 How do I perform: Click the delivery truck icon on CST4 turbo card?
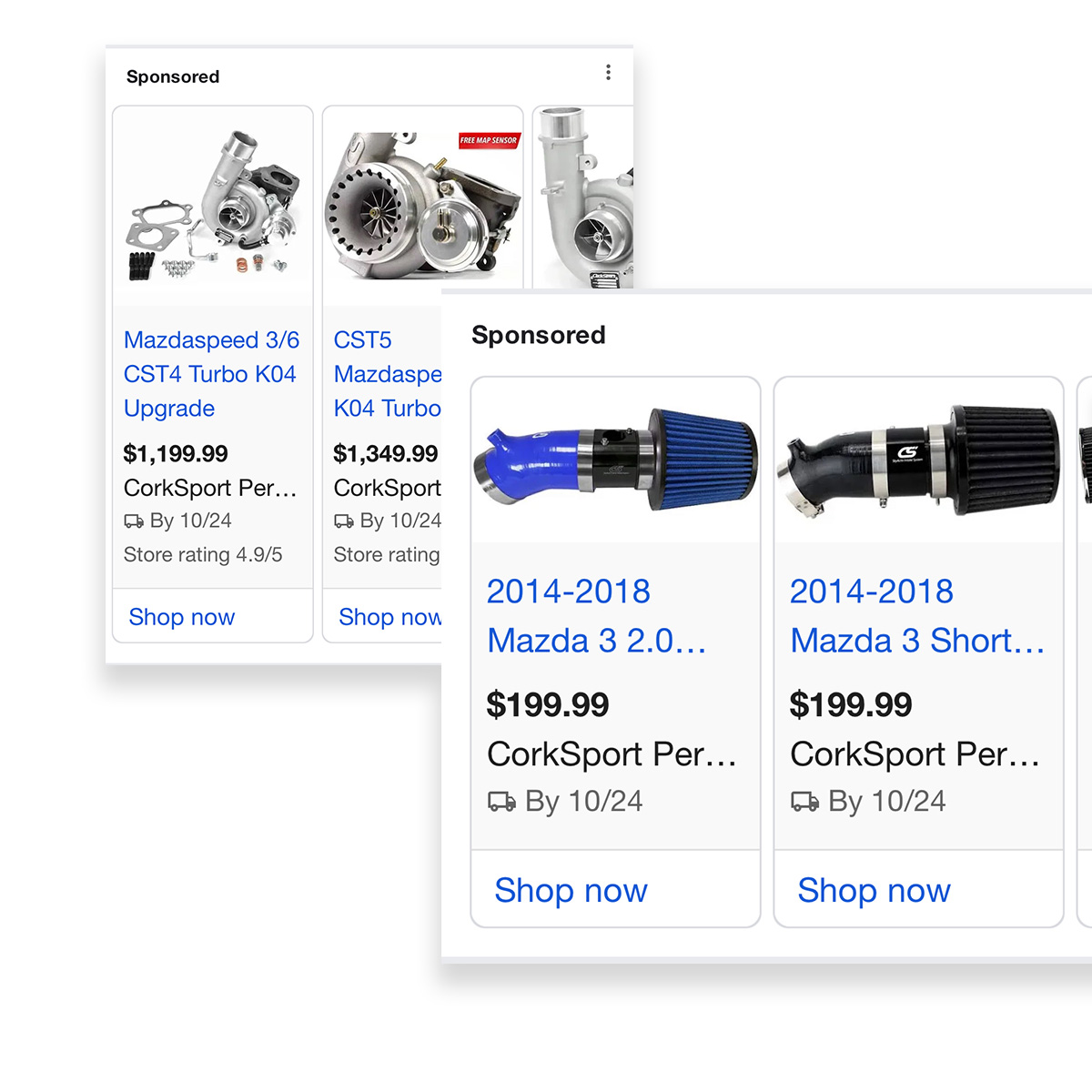pos(134,521)
